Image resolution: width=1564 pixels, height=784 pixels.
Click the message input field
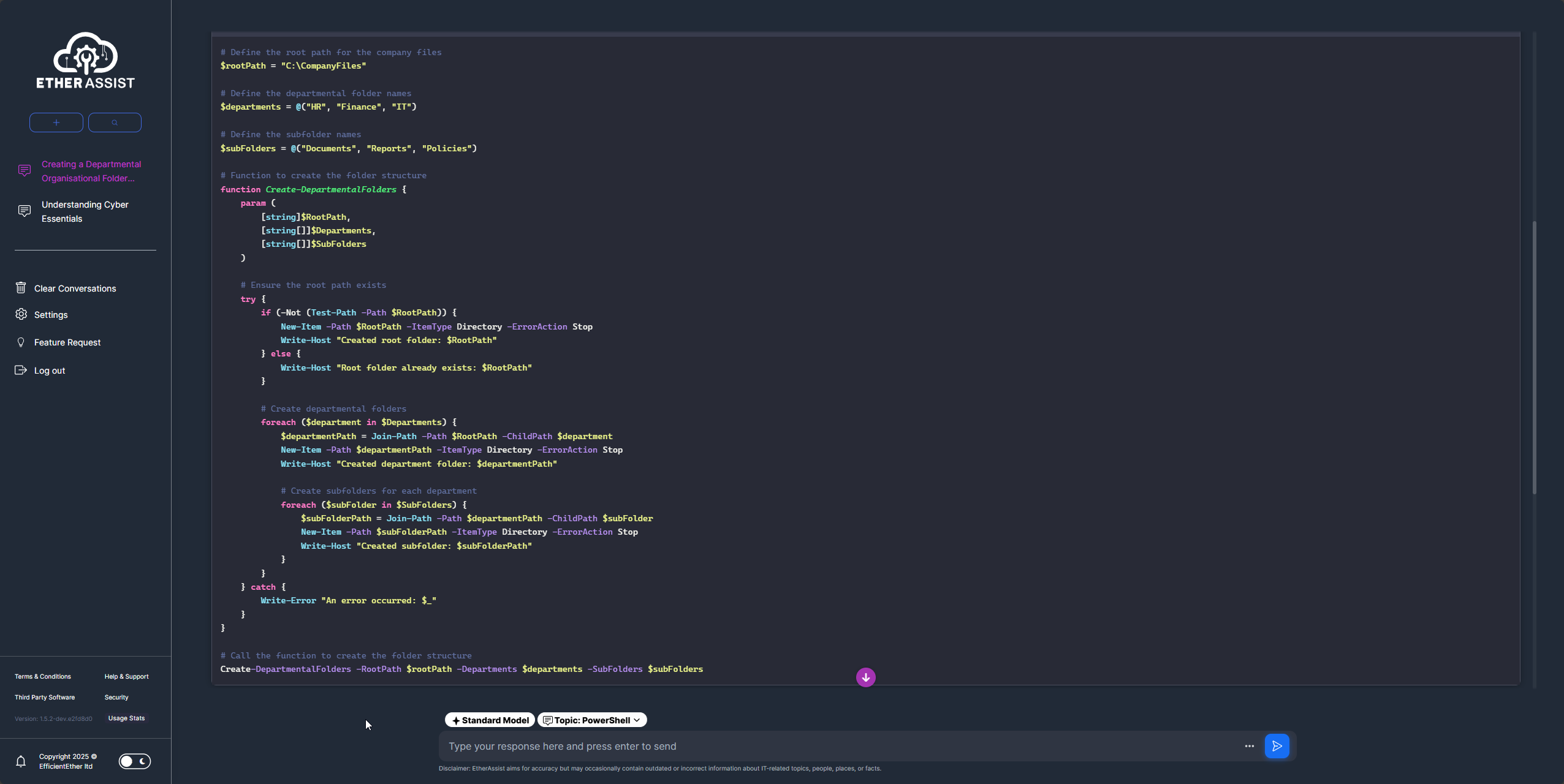click(x=840, y=746)
